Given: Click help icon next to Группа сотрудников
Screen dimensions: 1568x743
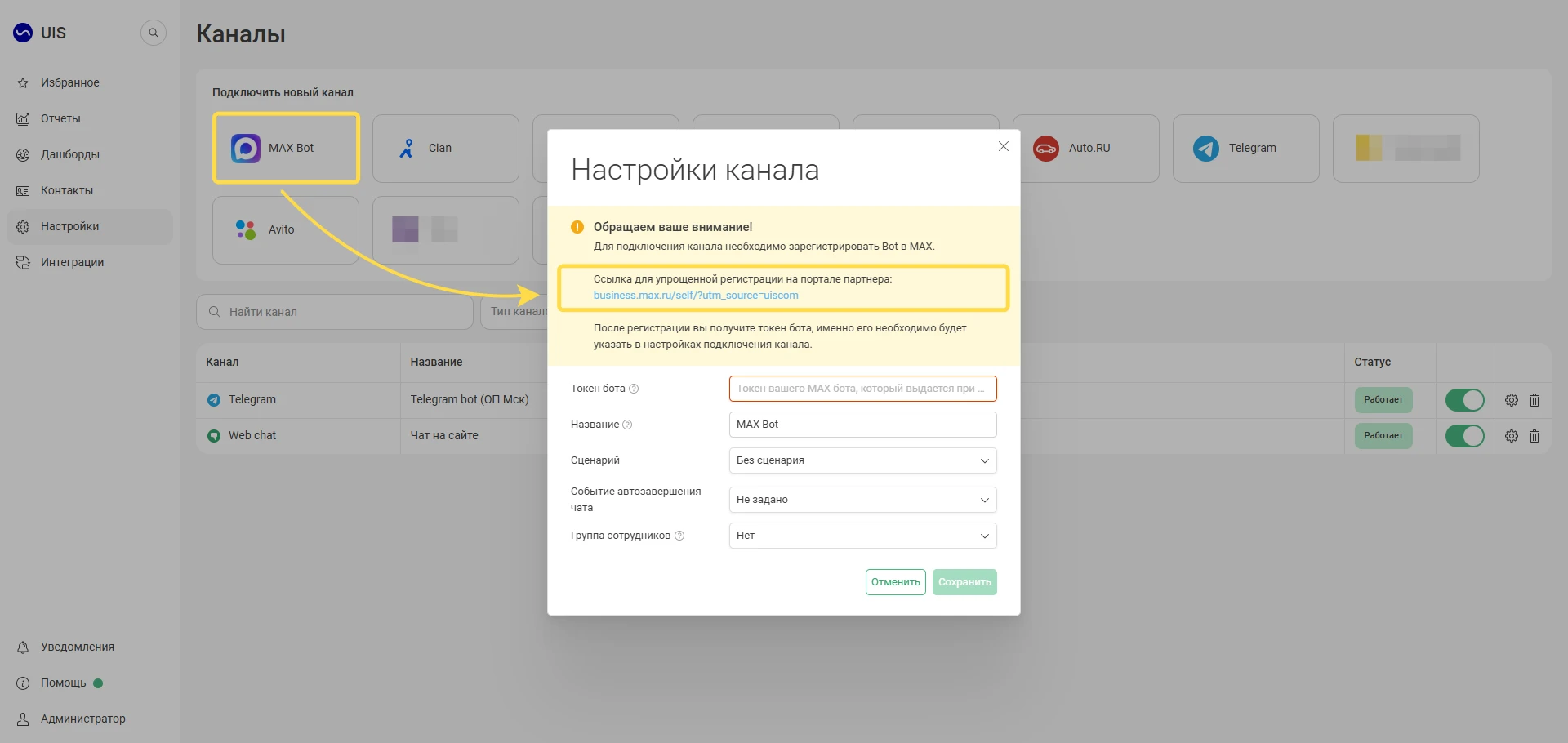Looking at the screenshot, I should coord(679,536).
